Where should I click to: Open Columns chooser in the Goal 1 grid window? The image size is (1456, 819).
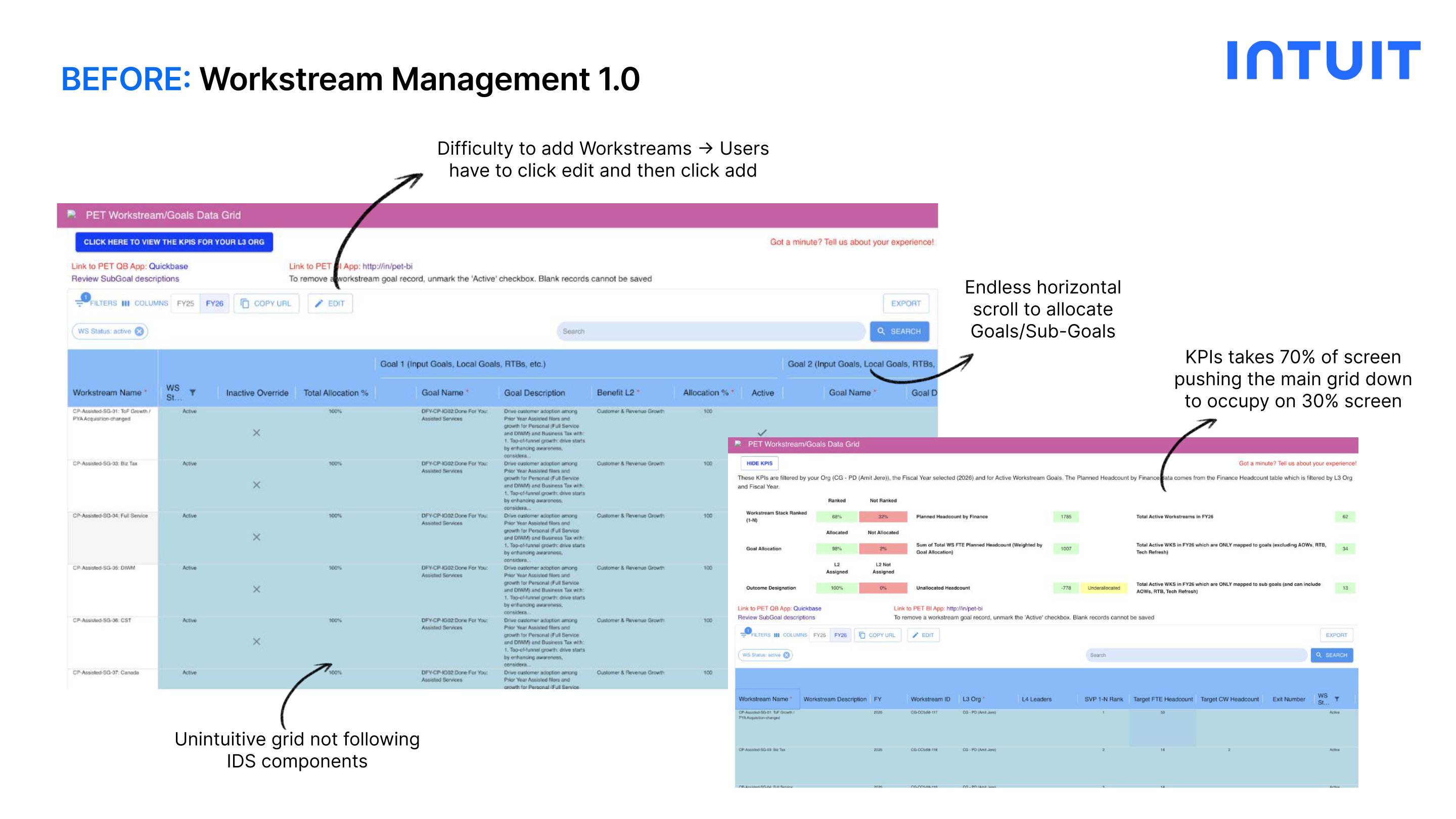coord(145,303)
